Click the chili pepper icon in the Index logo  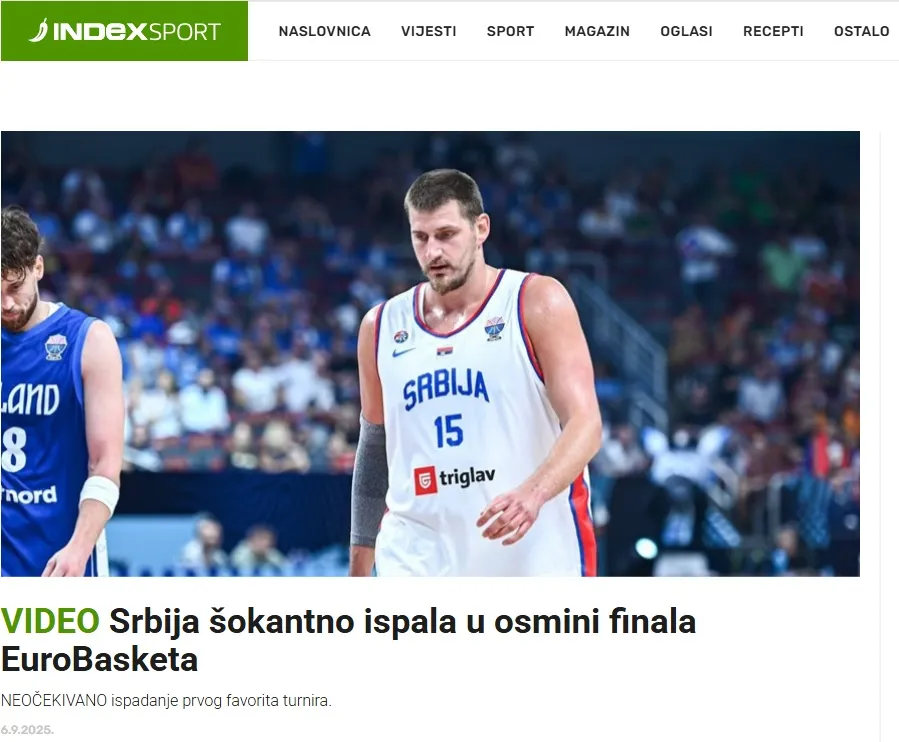38,30
